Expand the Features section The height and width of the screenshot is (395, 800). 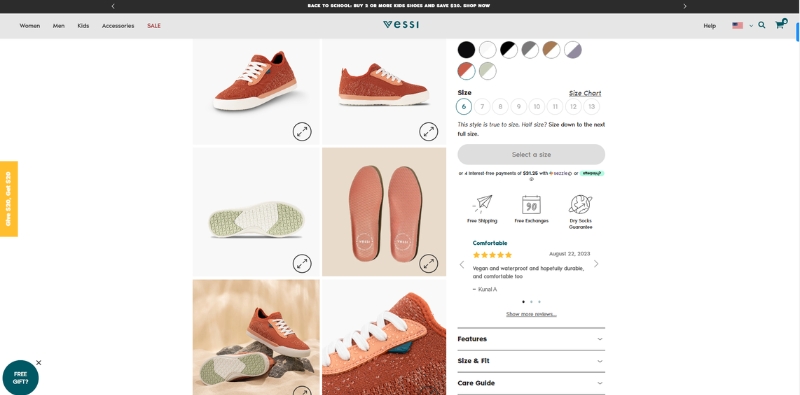pyautogui.click(x=531, y=339)
